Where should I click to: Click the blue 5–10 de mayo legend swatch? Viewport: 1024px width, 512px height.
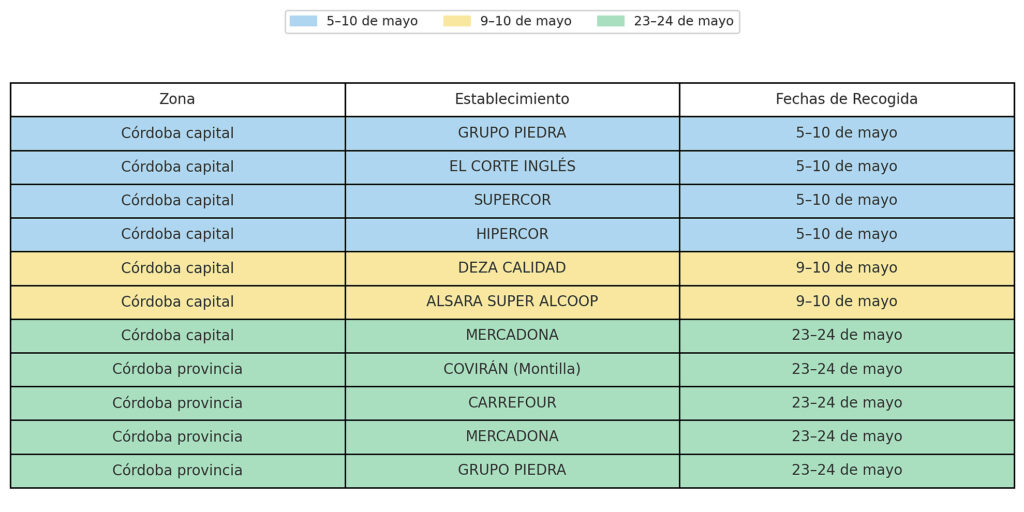coord(304,21)
